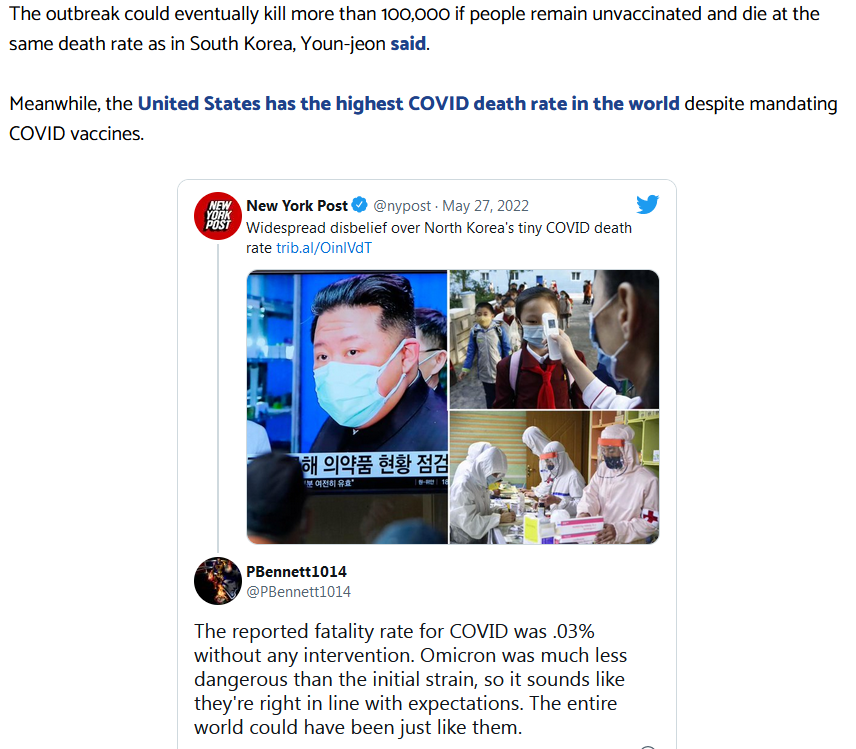The height and width of the screenshot is (749, 856).
Task: Open the masked leader TV broadcast photo
Action: [x=347, y=407]
